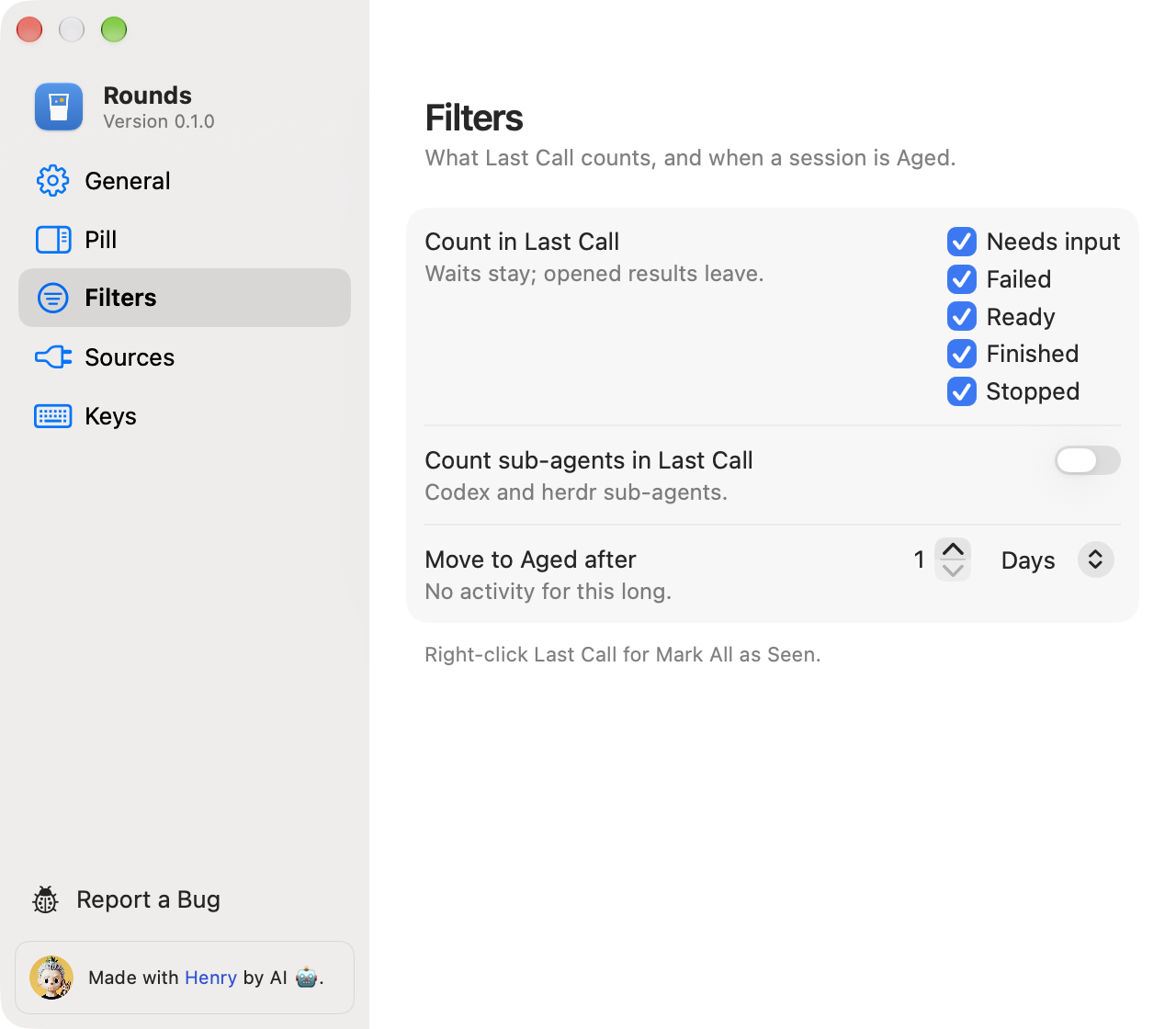
Task: Click the Filters lines-in-circle icon
Action: point(53,298)
